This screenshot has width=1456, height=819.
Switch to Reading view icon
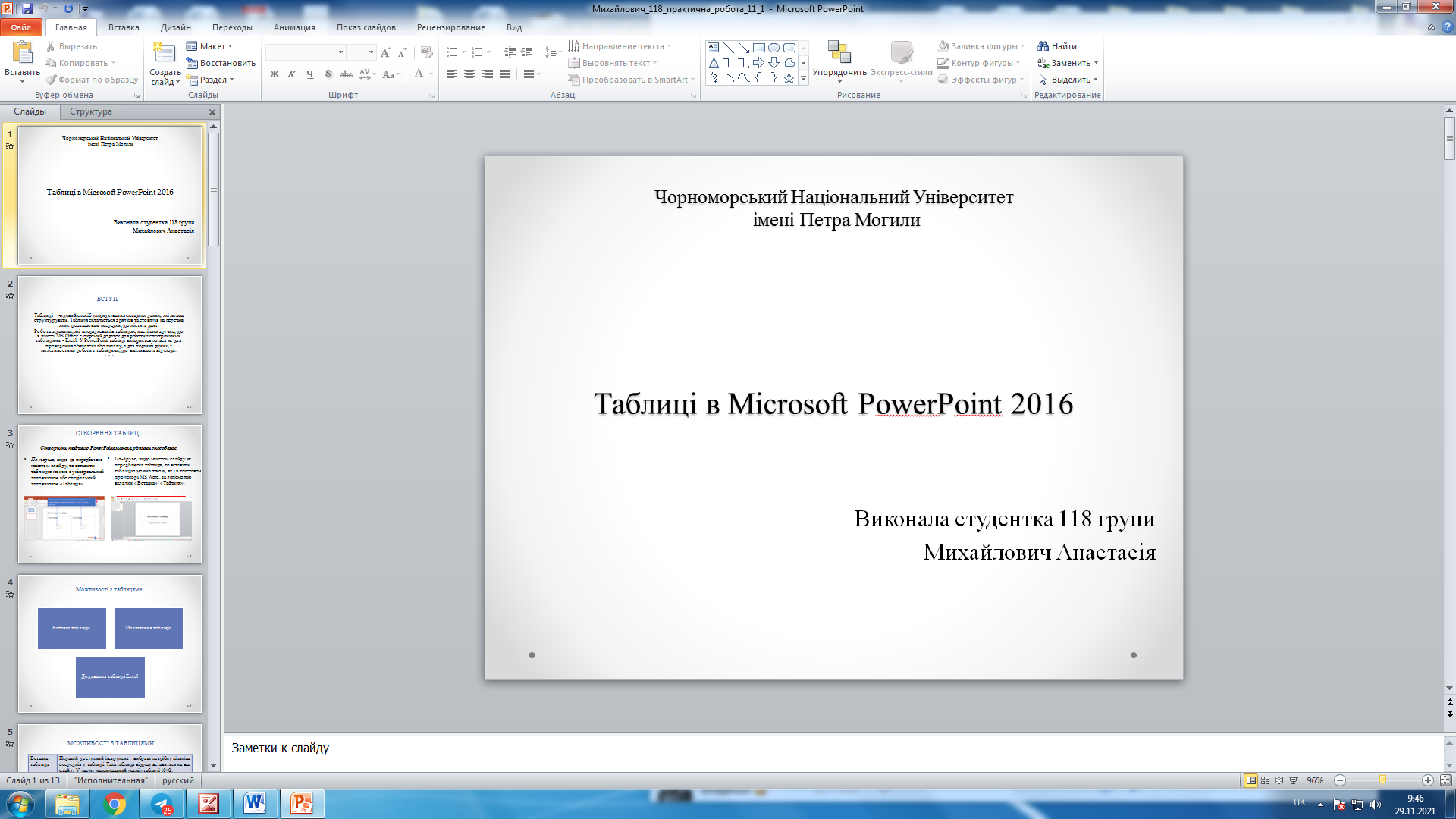[1279, 780]
